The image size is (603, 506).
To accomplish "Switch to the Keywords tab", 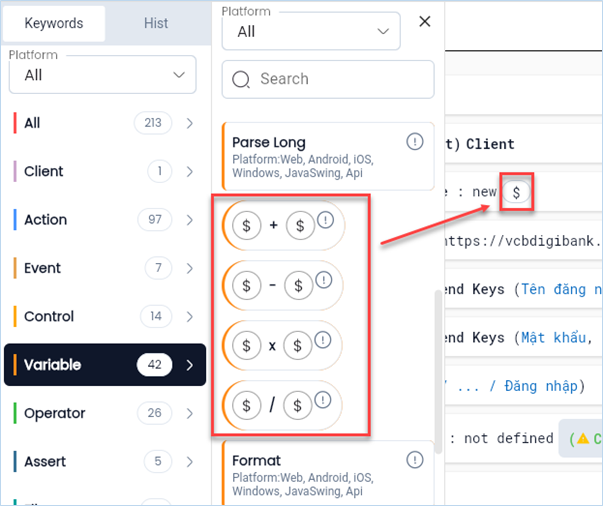I will (54, 23).
